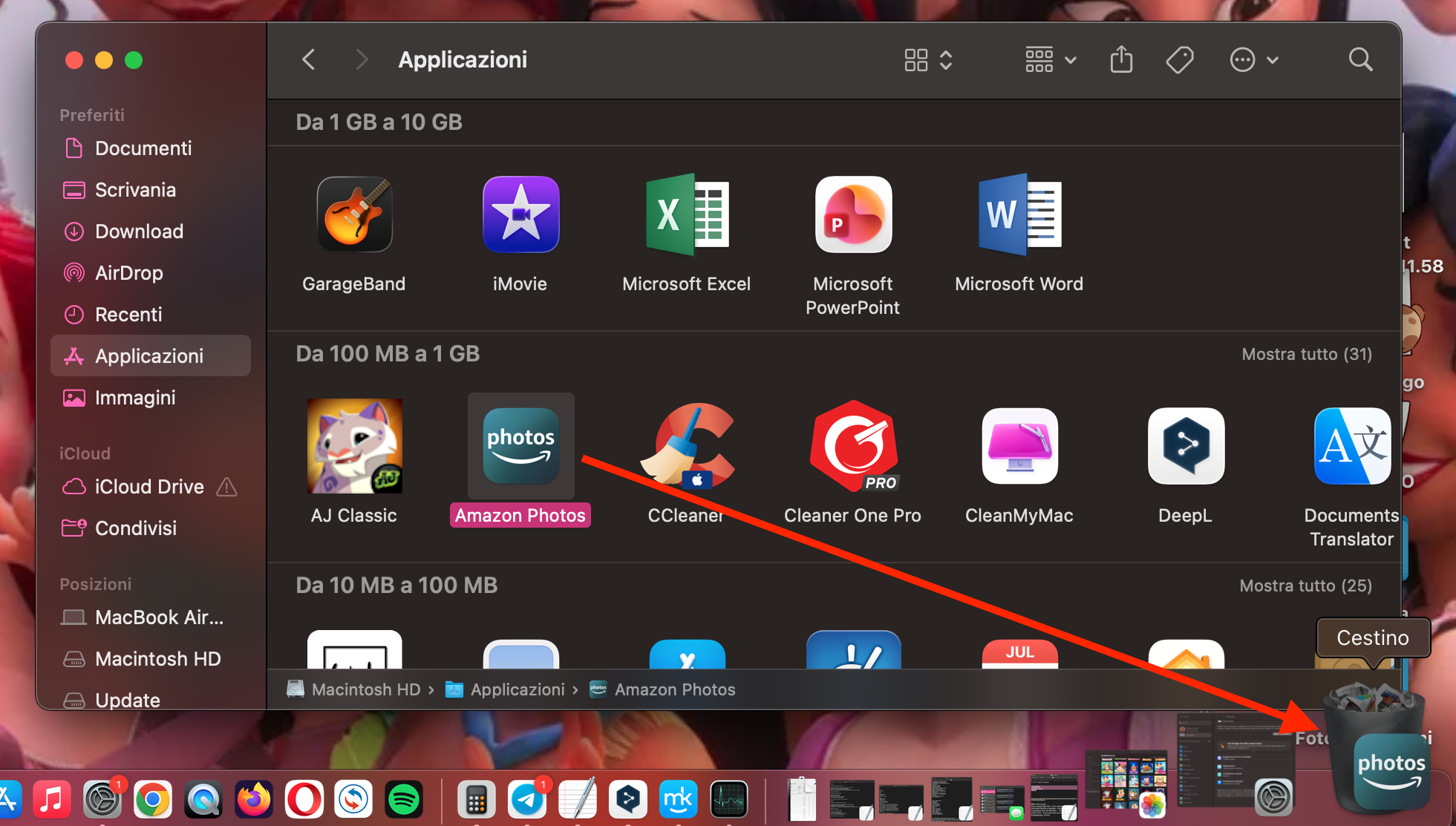The image size is (1456, 826).
Task: Go back with the left arrow
Action: (x=309, y=59)
